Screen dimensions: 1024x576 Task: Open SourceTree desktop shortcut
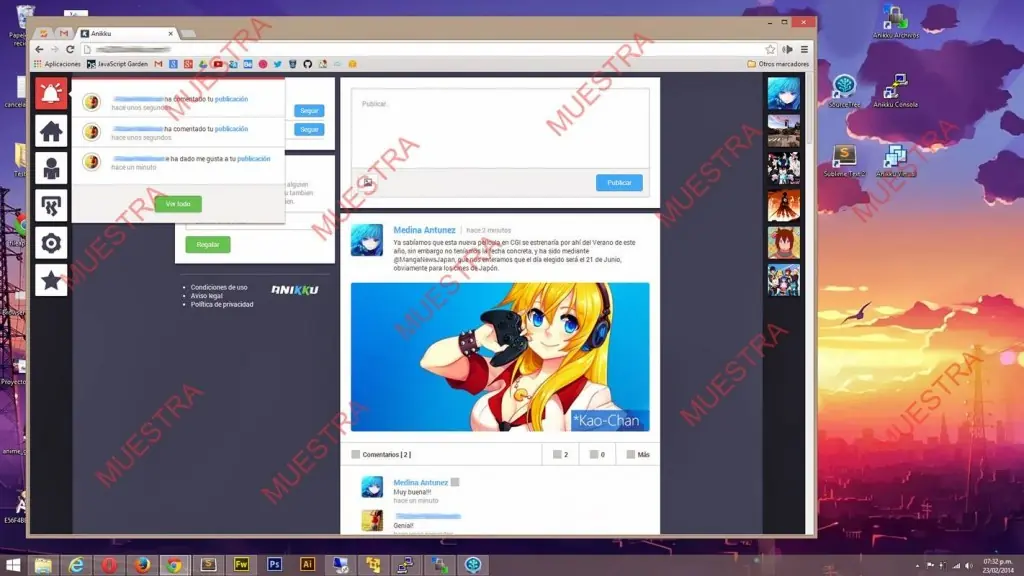844,90
